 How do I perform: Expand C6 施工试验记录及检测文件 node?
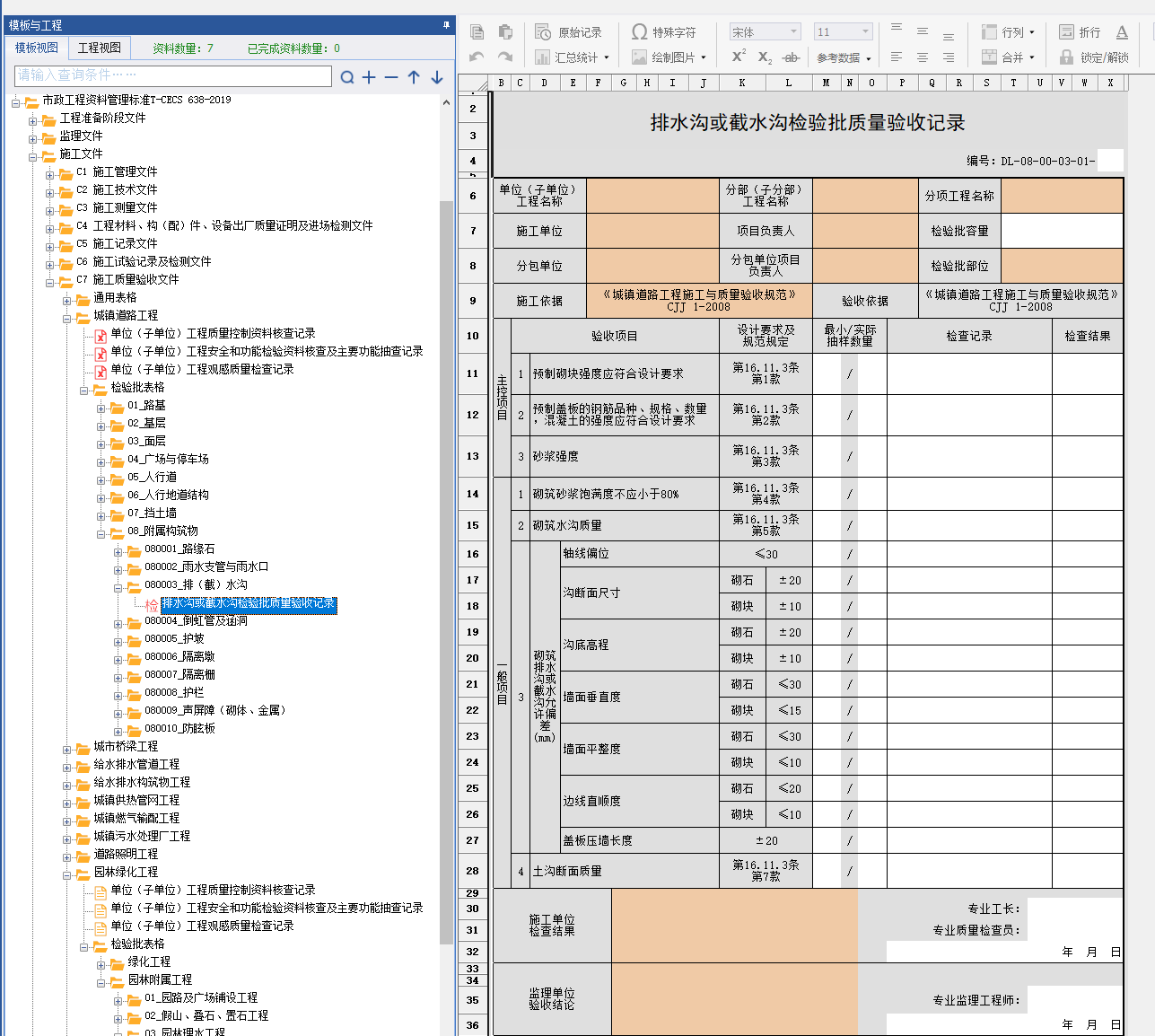click(50, 265)
